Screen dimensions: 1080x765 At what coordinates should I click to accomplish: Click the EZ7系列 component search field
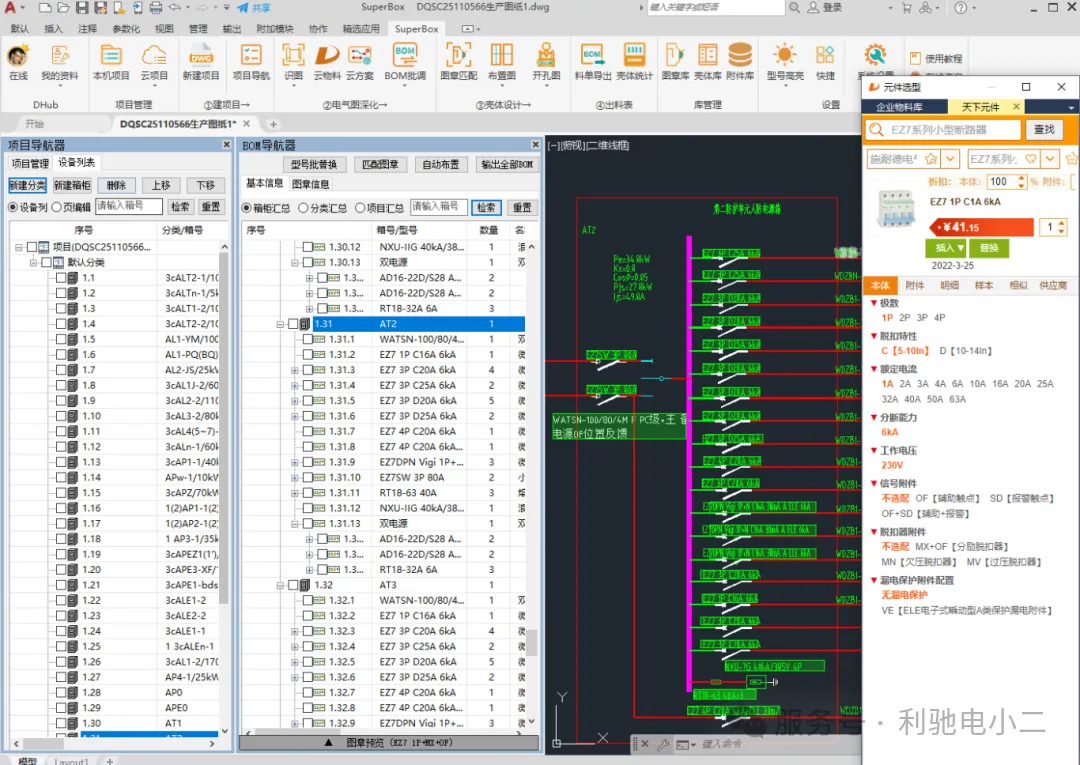coord(942,130)
